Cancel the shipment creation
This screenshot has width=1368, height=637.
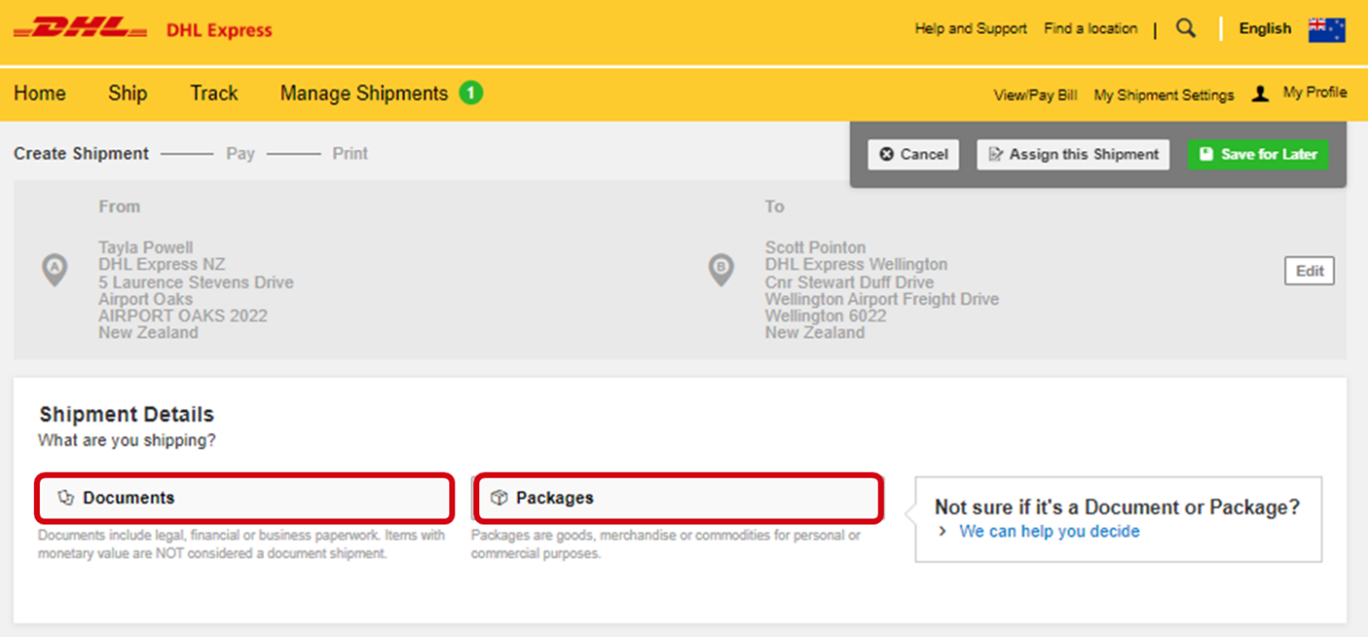(x=914, y=154)
